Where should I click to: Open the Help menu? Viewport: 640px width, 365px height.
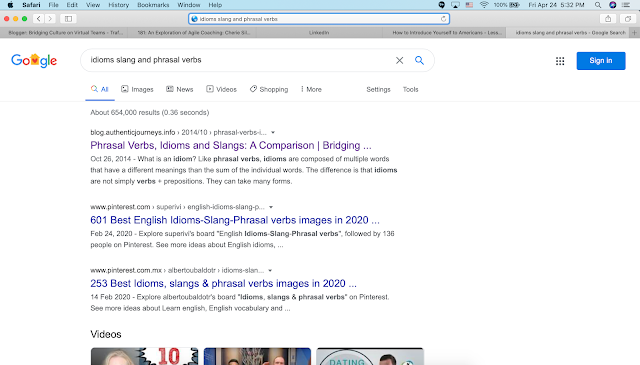(215, 5)
